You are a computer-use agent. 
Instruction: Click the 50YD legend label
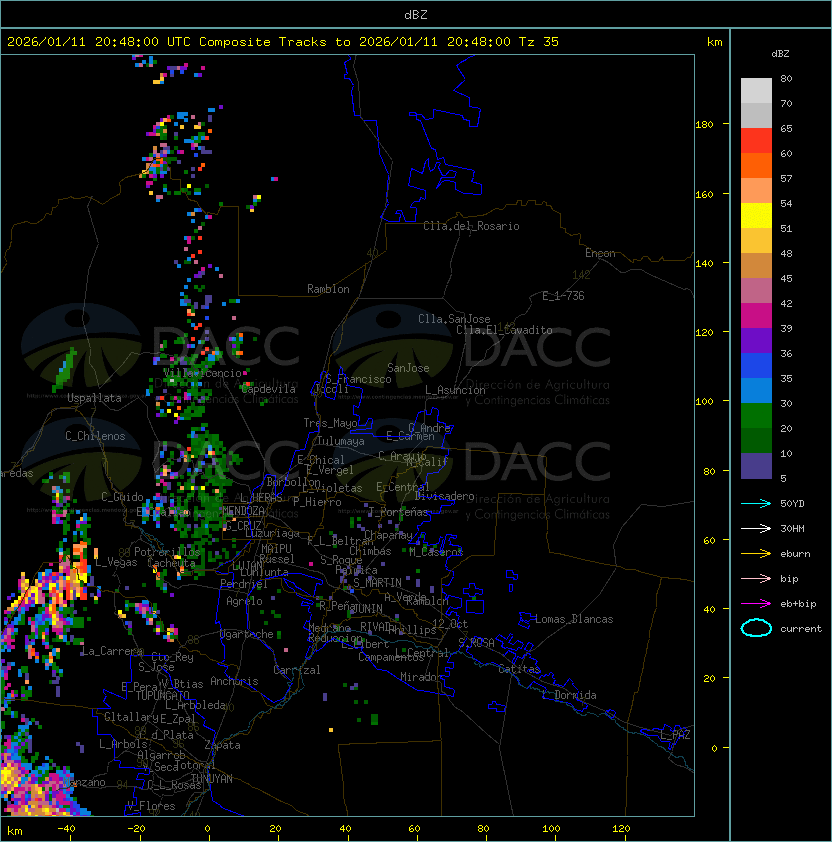point(792,503)
